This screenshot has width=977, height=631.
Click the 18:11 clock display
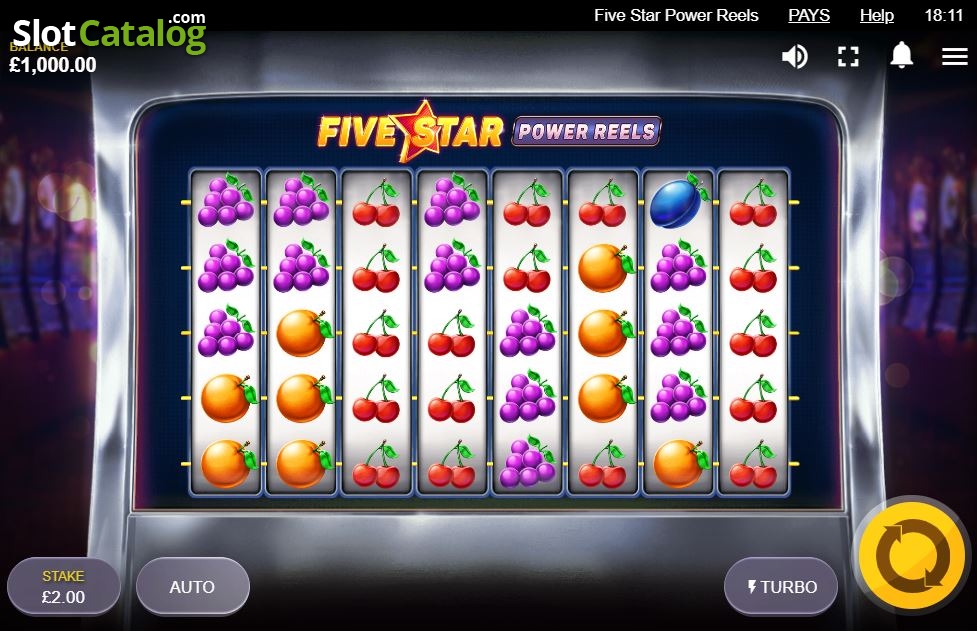944,15
